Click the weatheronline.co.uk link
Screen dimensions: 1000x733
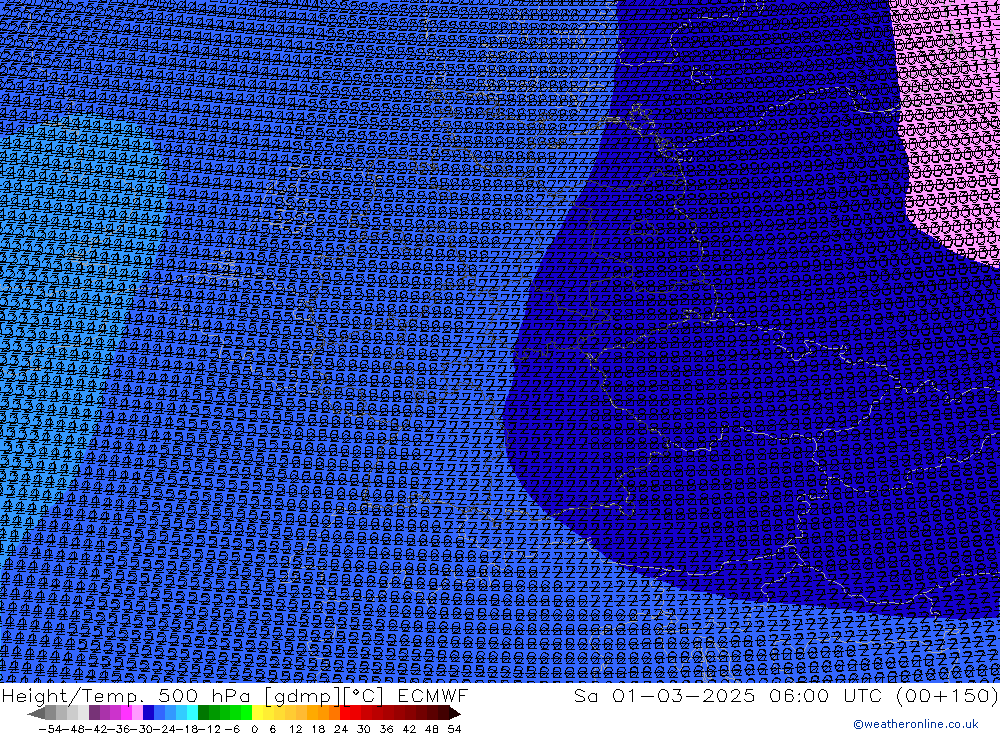(x=922, y=724)
